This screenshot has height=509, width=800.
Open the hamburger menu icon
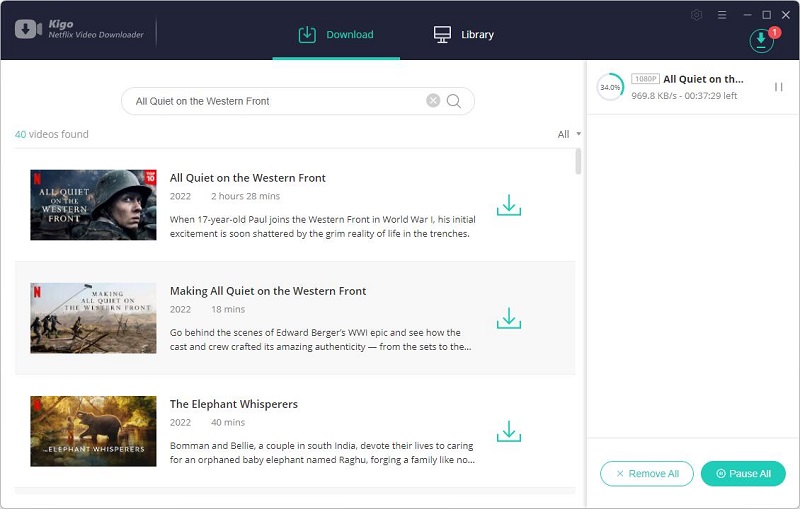[x=722, y=15]
